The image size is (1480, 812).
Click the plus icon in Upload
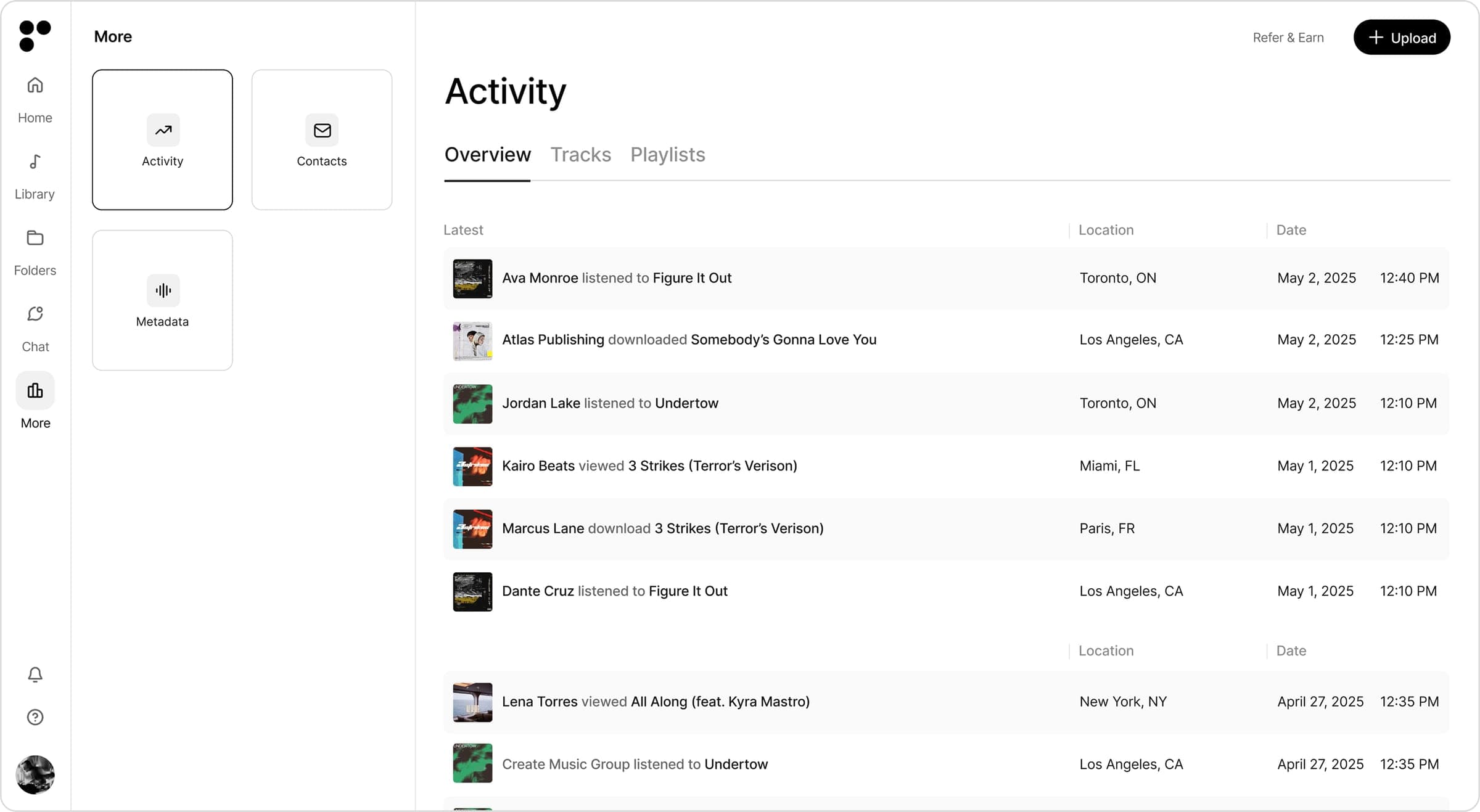(1376, 38)
